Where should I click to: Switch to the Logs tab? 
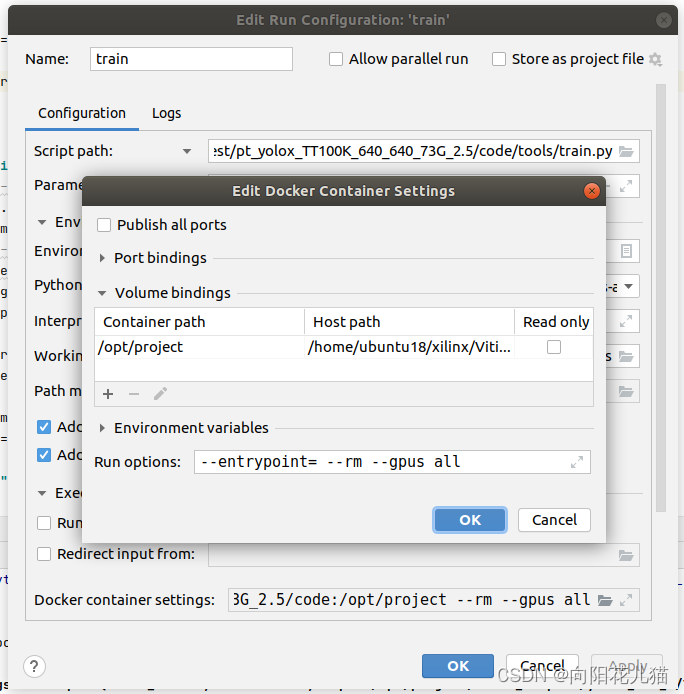(x=166, y=113)
